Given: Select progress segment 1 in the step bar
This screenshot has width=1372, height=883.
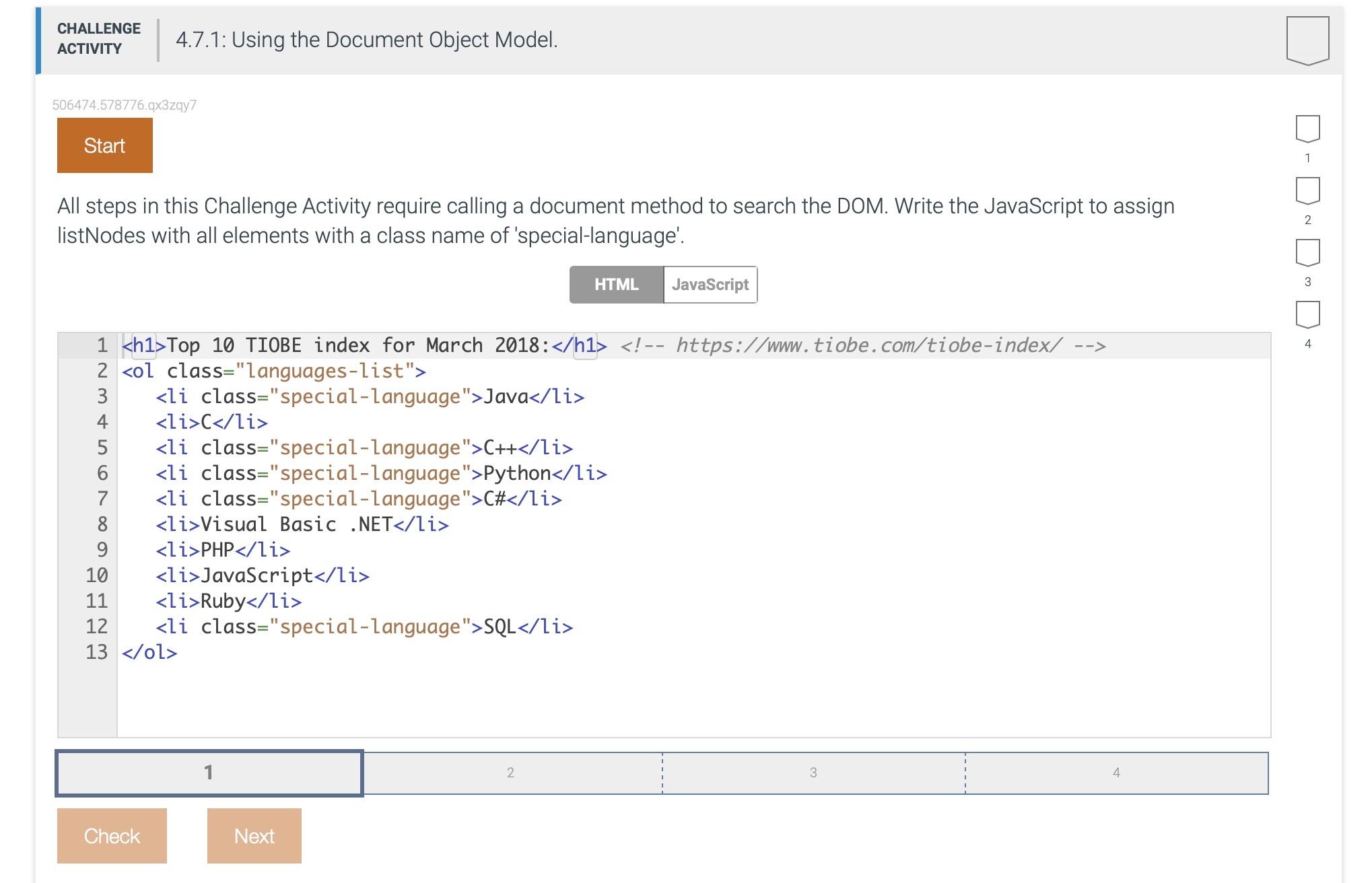Looking at the screenshot, I should coord(209,773).
